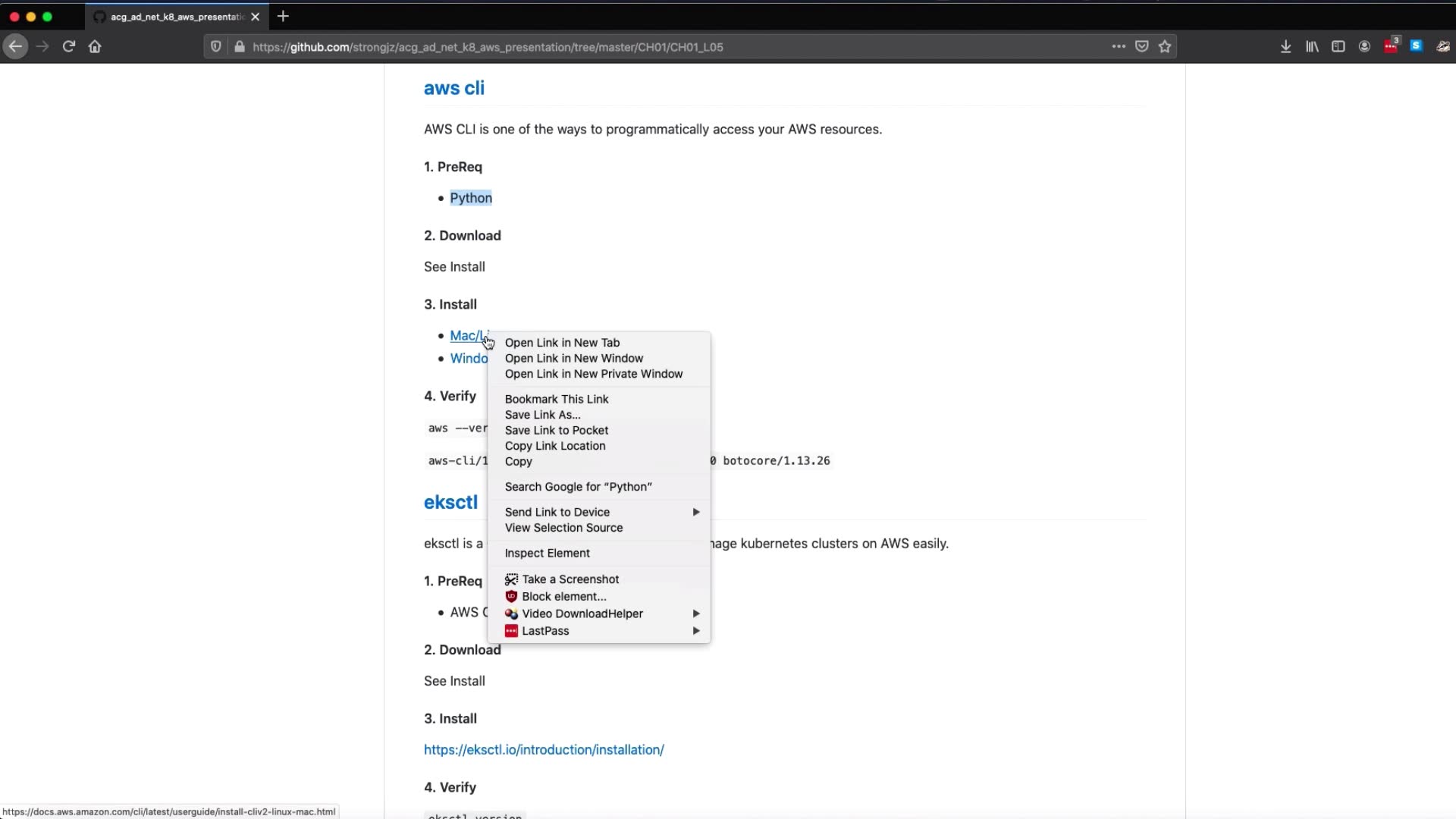The width and height of the screenshot is (1456, 819).
Task: Open the Downloads arrow panel
Action: pyautogui.click(x=1285, y=46)
